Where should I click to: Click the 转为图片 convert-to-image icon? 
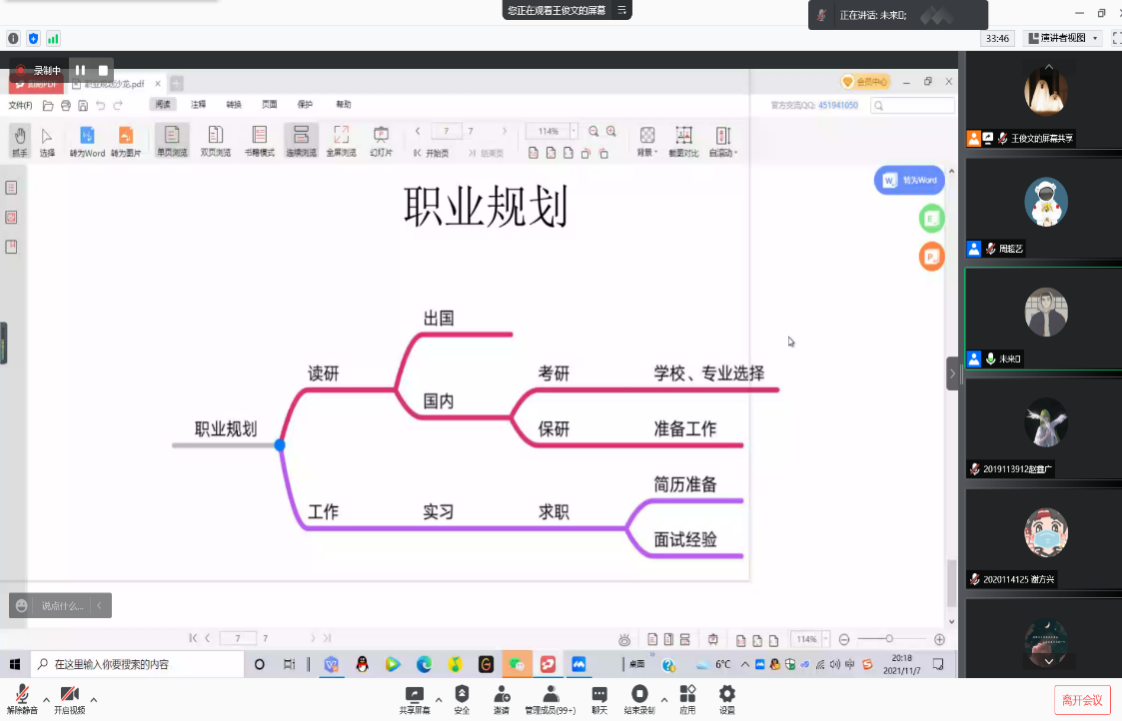125,139
